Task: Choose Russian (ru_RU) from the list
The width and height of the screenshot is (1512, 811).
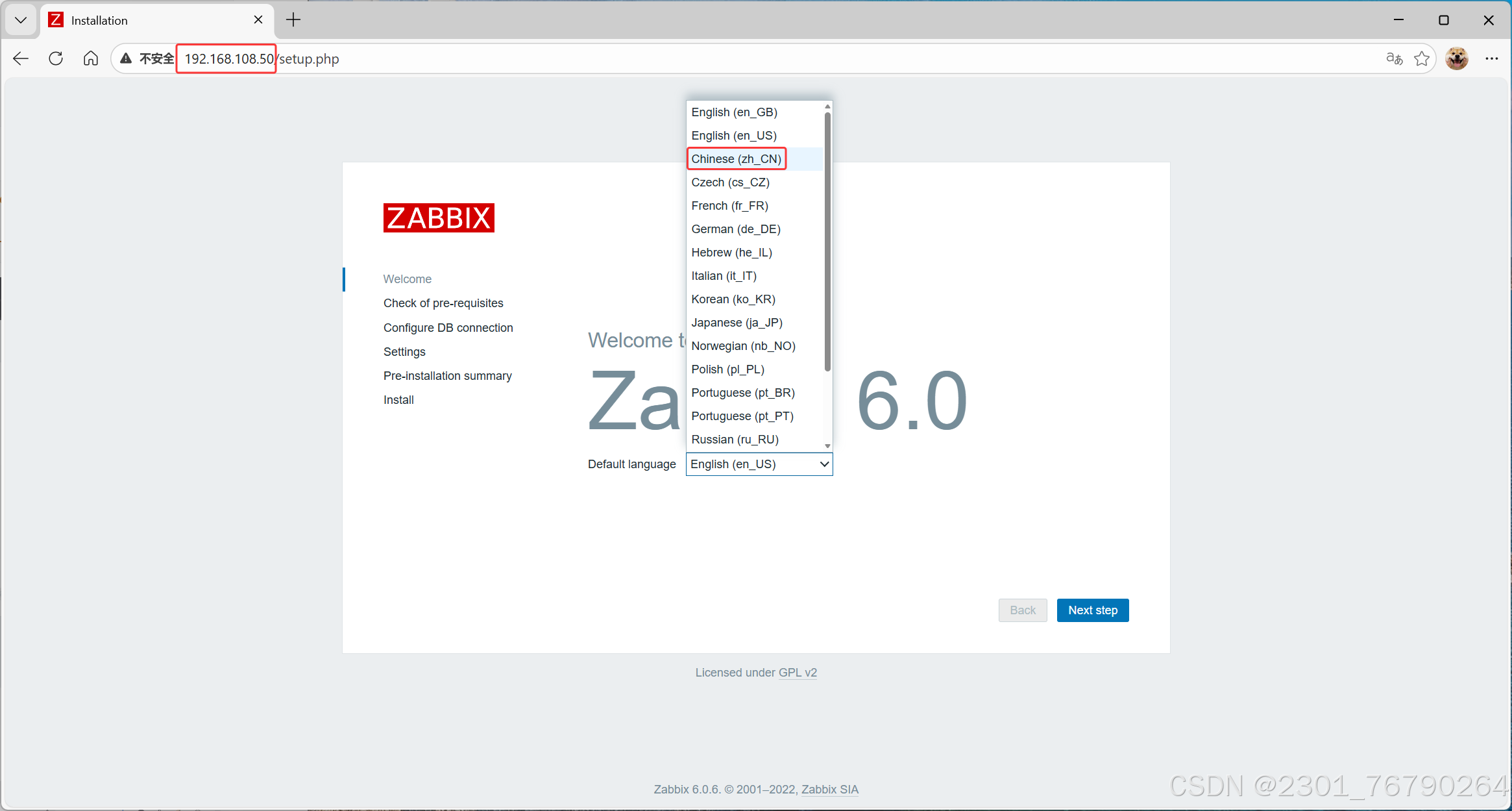Action: 755,440
